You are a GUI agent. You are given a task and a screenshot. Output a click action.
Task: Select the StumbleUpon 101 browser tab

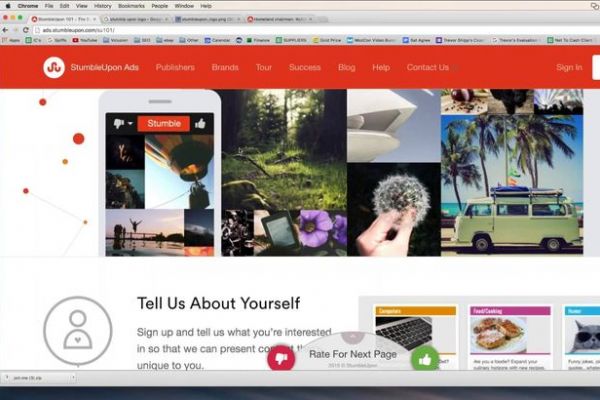click(64, 19)
